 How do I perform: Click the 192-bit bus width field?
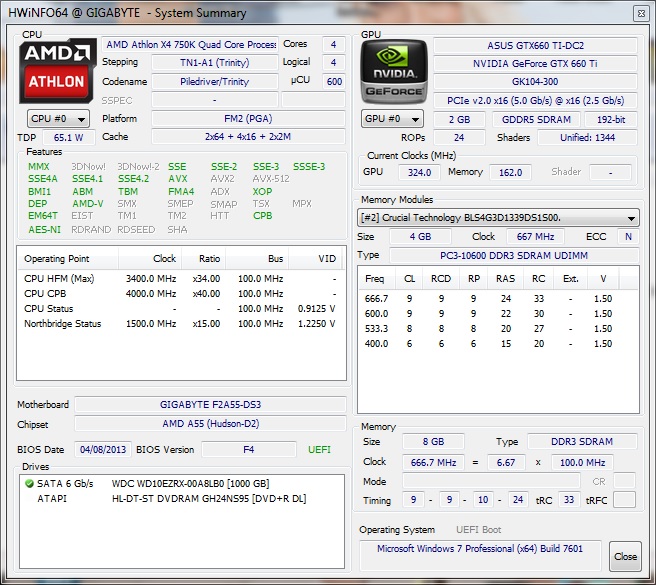click(611, 120)
